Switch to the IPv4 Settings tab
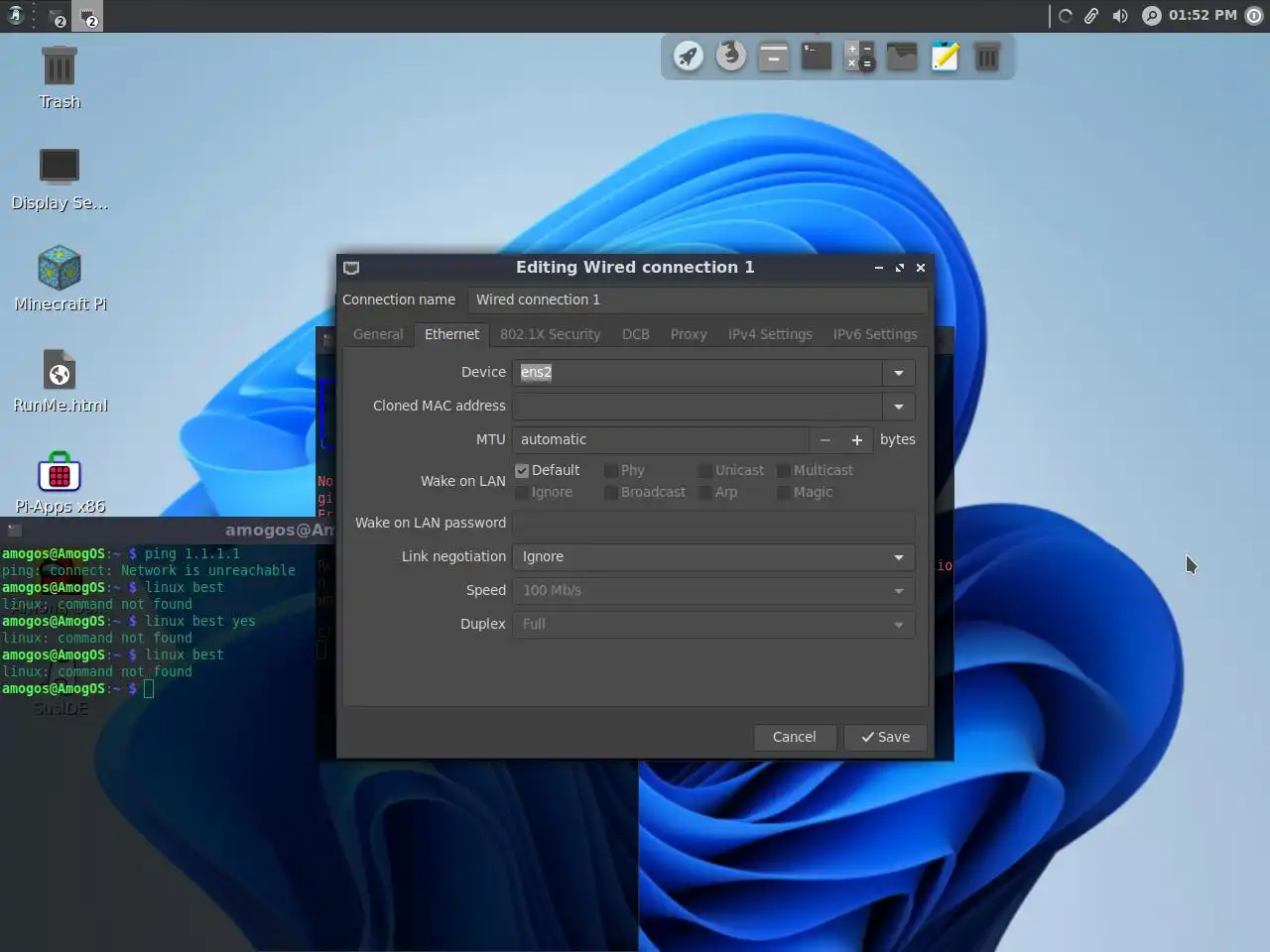 pyautogui.click(x=770, y=334)
